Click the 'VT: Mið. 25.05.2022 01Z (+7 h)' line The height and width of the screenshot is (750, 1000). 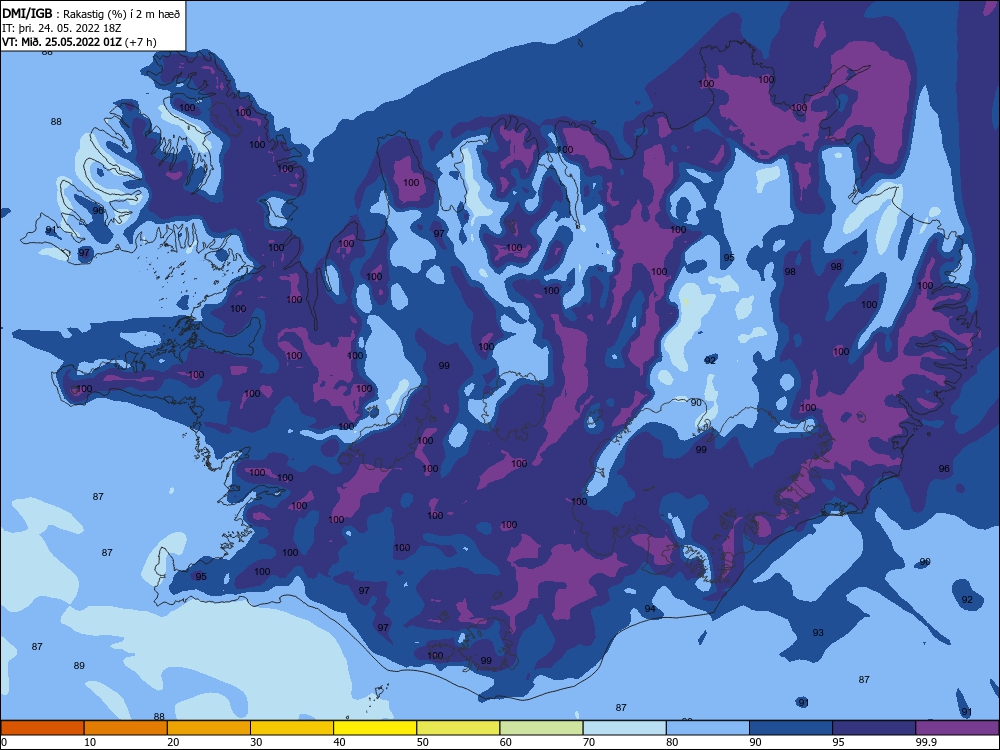[x=79, y=42]
